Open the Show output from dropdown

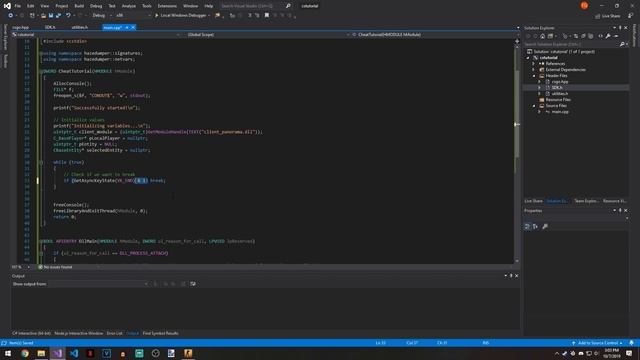98,284
